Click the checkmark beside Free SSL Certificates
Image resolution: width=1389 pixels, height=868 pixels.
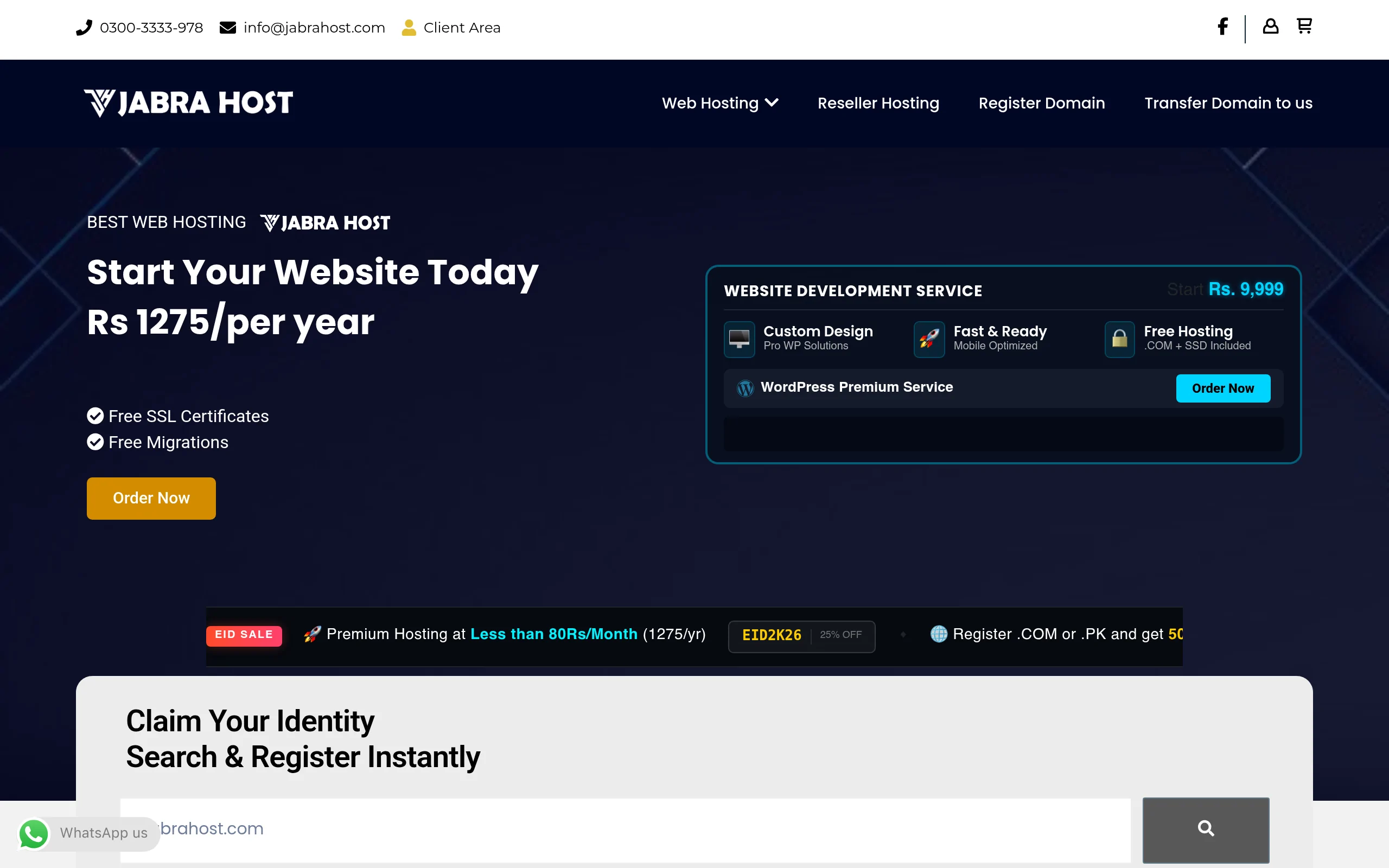click(95, 416)
